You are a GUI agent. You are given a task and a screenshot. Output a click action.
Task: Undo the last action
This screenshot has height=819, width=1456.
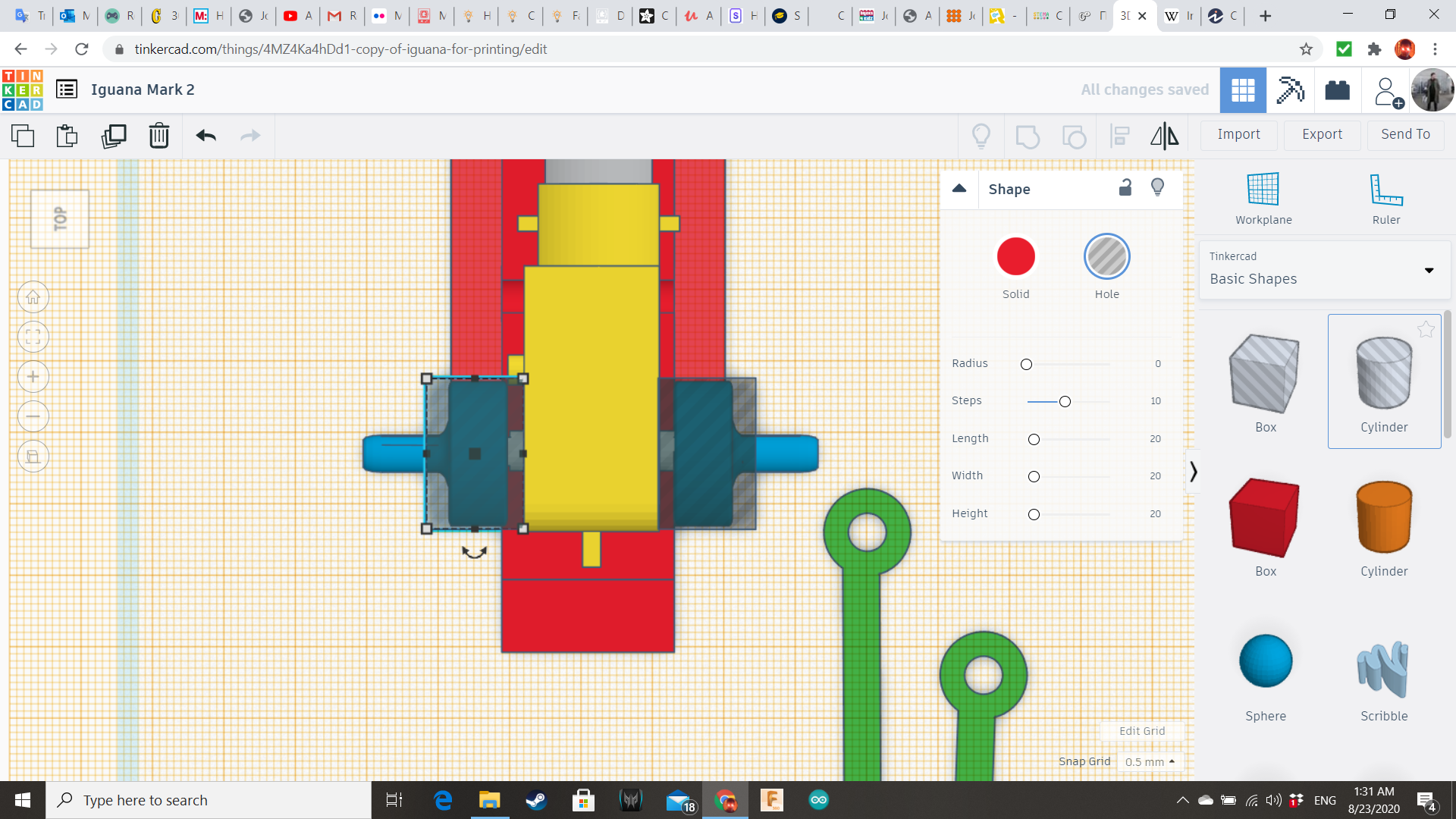point(206,136)
